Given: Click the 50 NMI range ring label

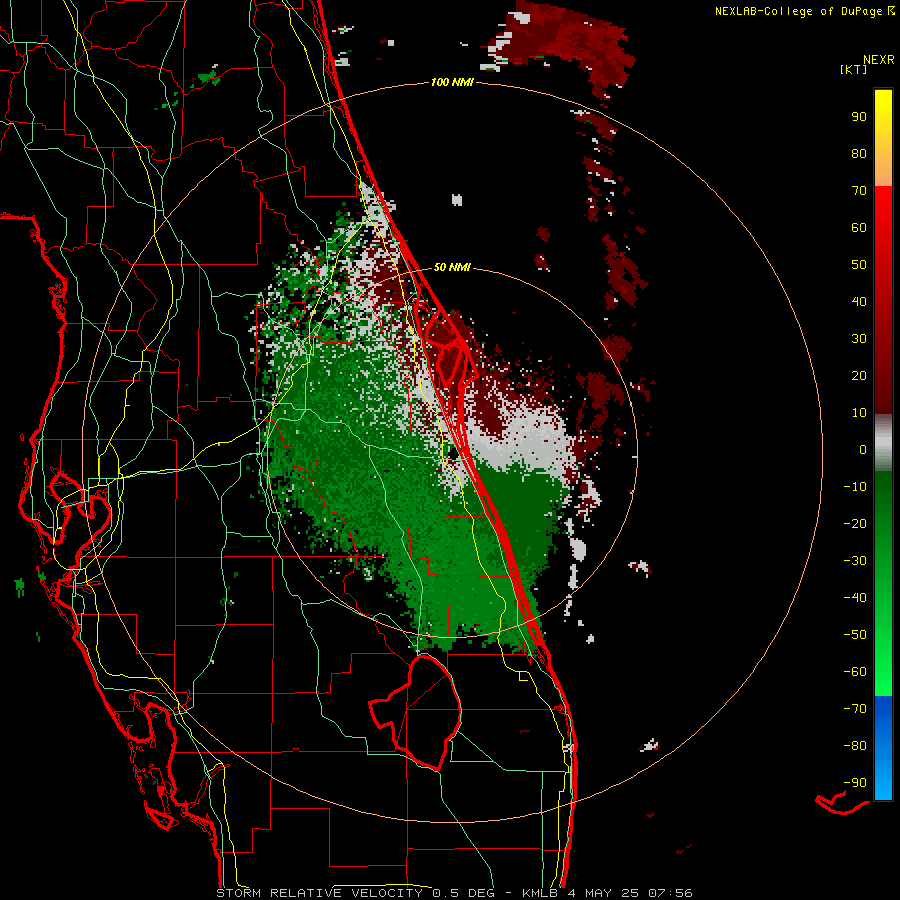Looking at the screenshot, I should pos(452,267).
